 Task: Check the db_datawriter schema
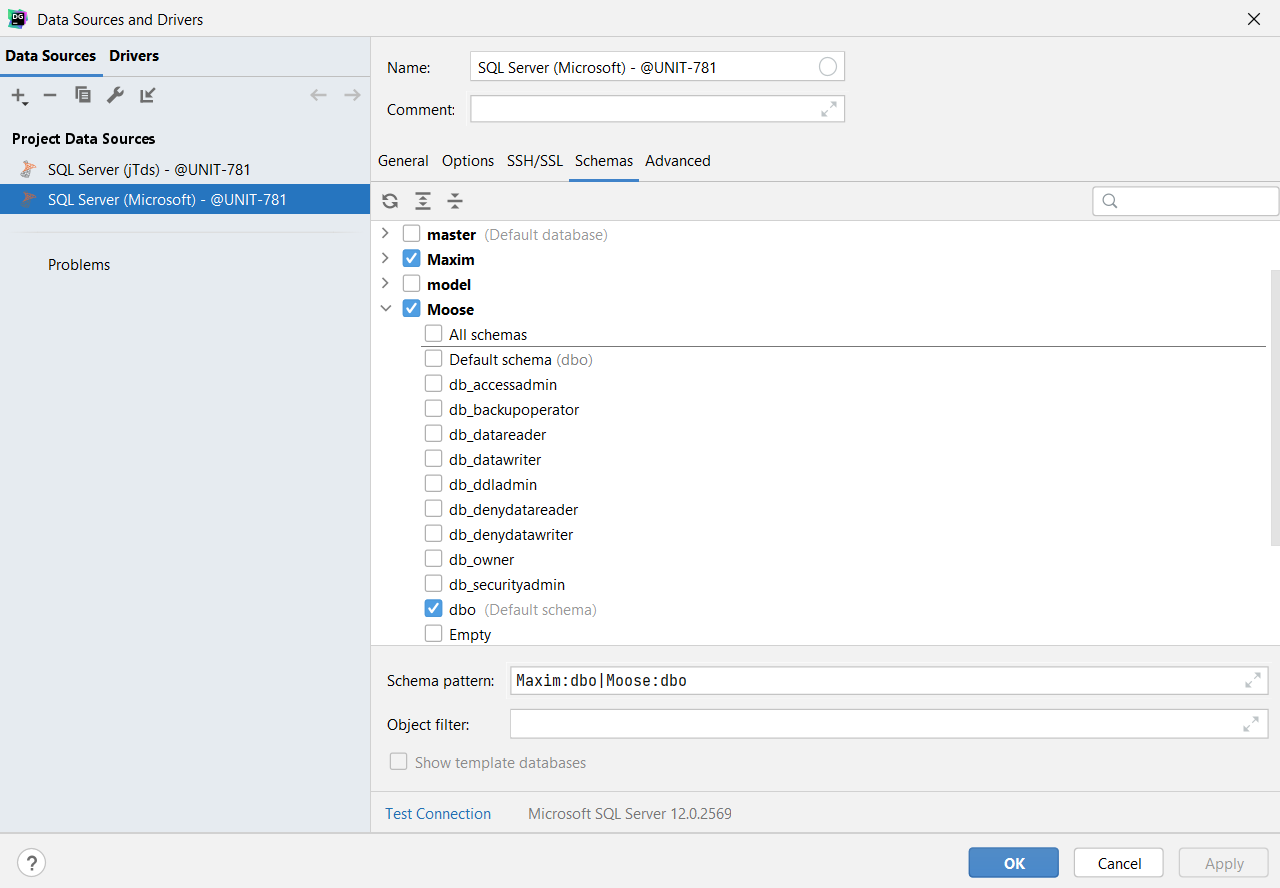coord(433,459)
